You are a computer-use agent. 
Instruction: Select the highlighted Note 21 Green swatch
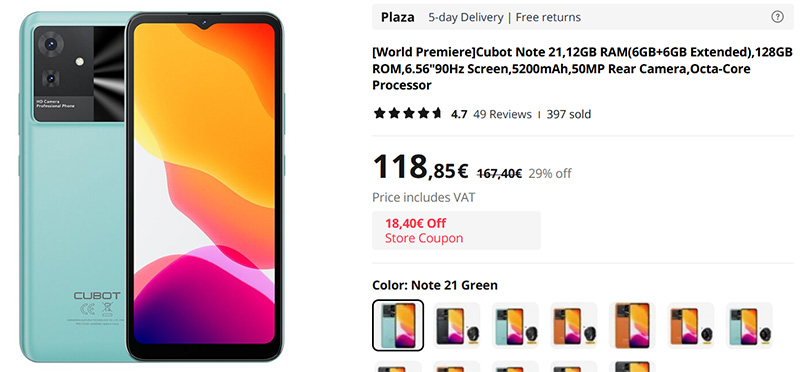point(398,326)
